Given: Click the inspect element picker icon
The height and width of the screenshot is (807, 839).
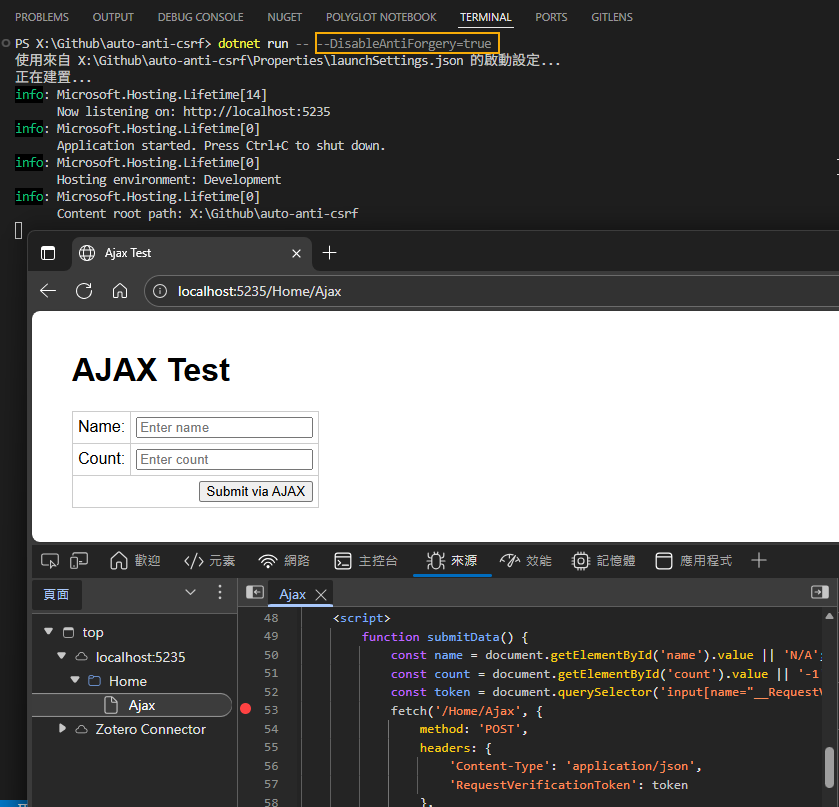Looking at the screenshot, I should coord(50,560).
